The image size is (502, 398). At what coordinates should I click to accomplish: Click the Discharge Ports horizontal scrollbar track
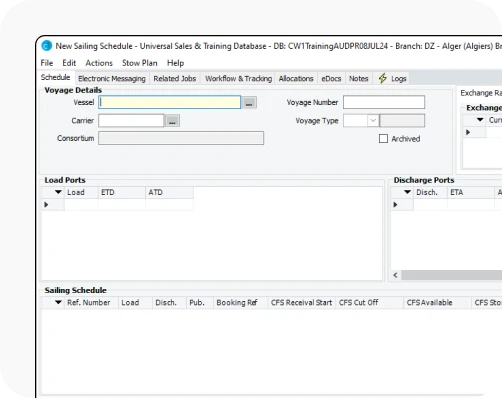click(x=452, y=275)
